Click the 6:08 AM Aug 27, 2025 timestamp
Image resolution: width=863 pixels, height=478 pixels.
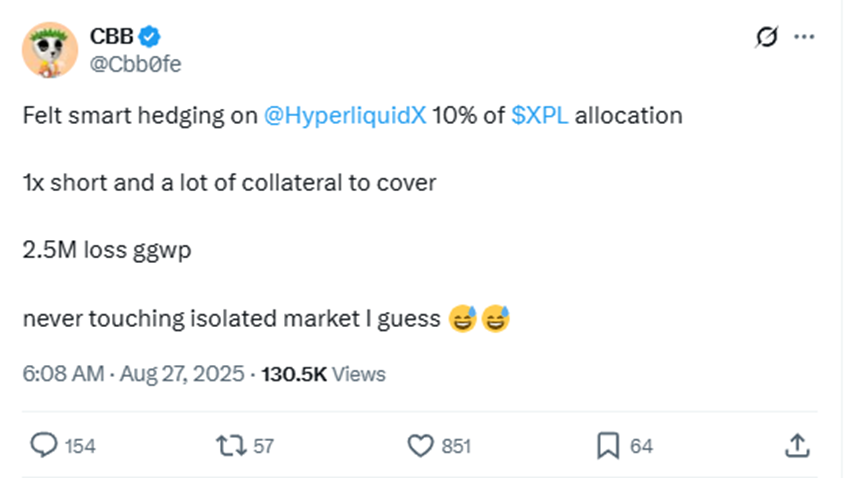click(133, 374)
